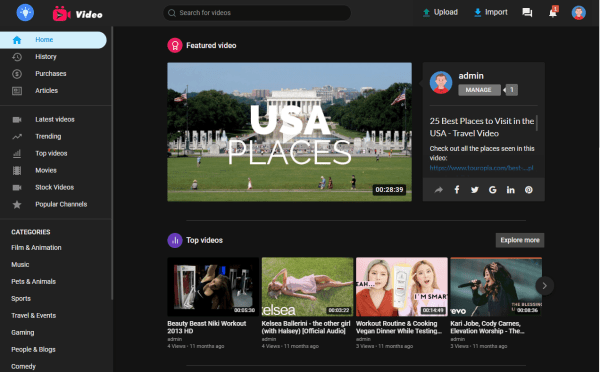Open the messages chat icon

pos(527,13)
